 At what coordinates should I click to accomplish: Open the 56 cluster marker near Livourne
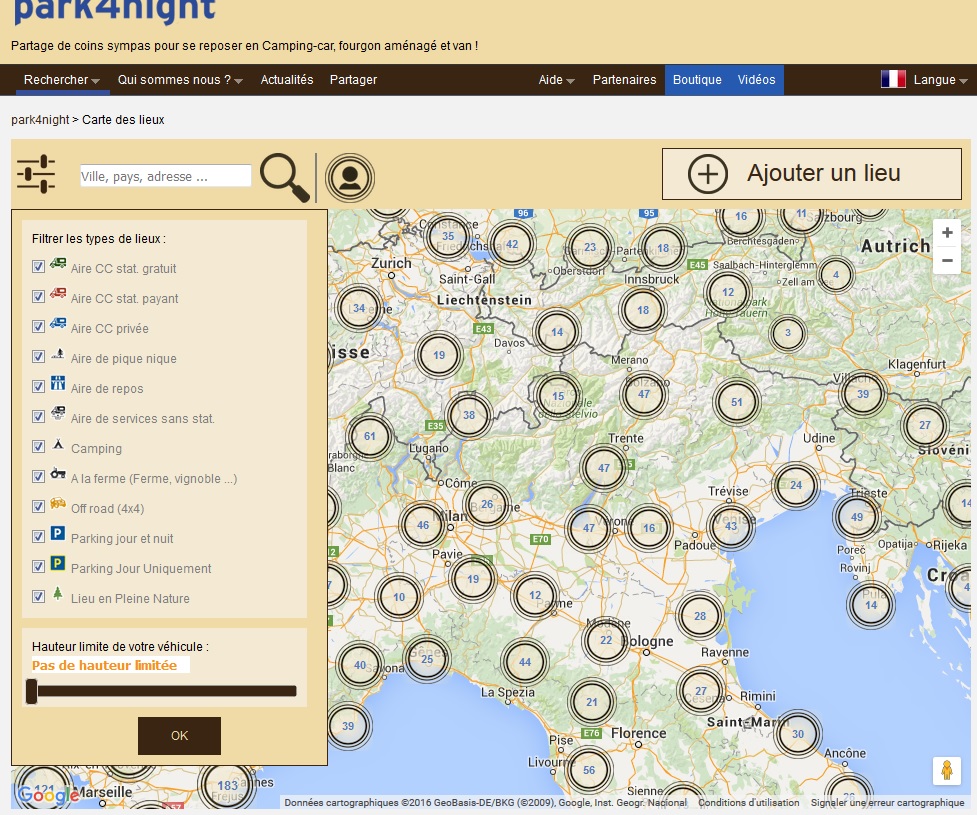point(589,770)
